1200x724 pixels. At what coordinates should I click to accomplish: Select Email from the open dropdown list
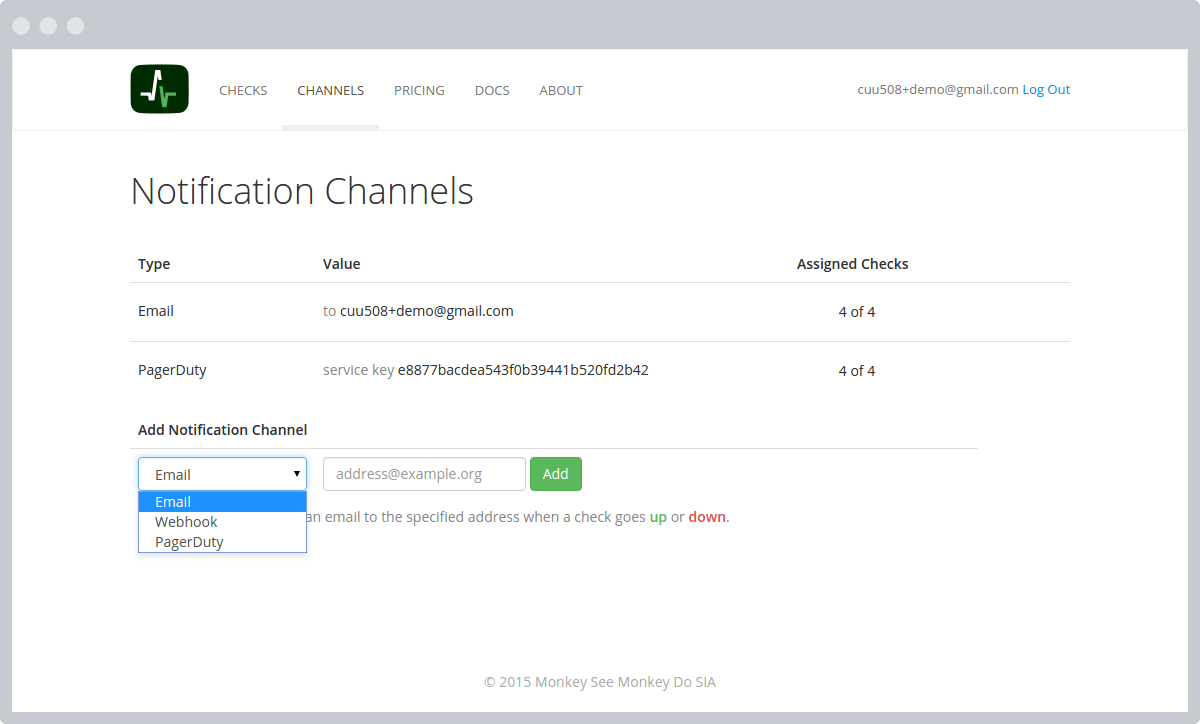click(222, 502)
